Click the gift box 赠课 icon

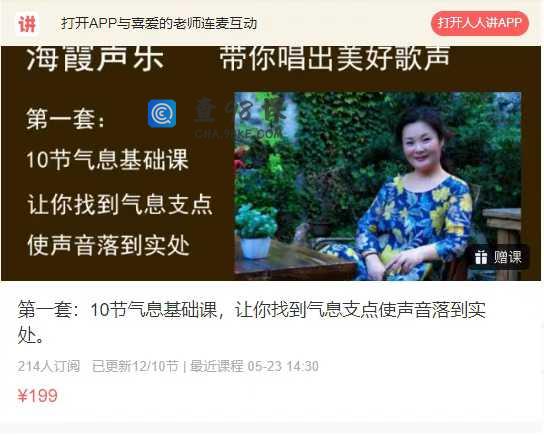(481, 257)
